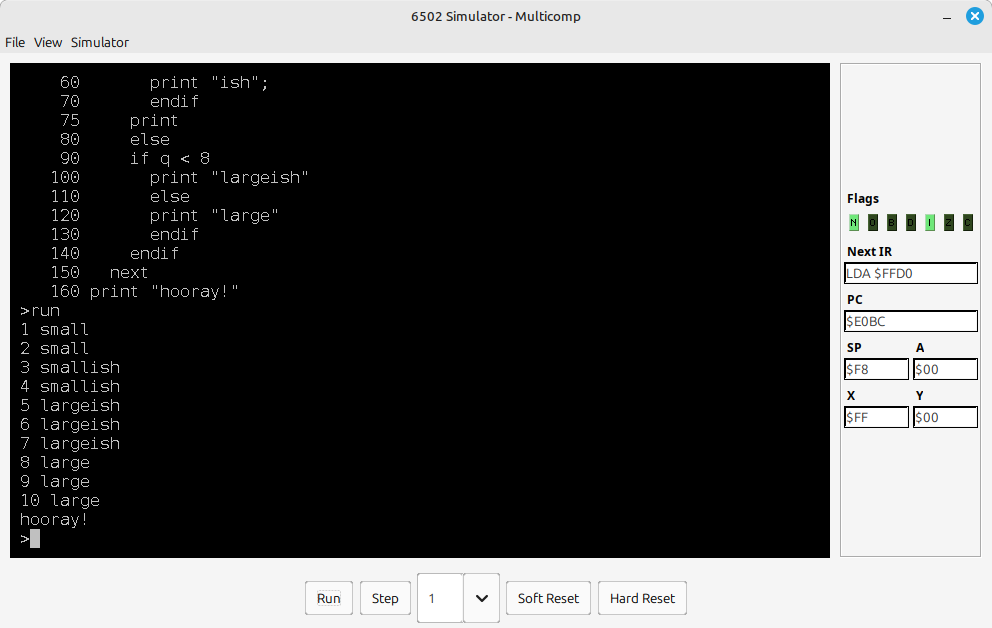
Task: Open the Simulator menu
Action: 99,42
